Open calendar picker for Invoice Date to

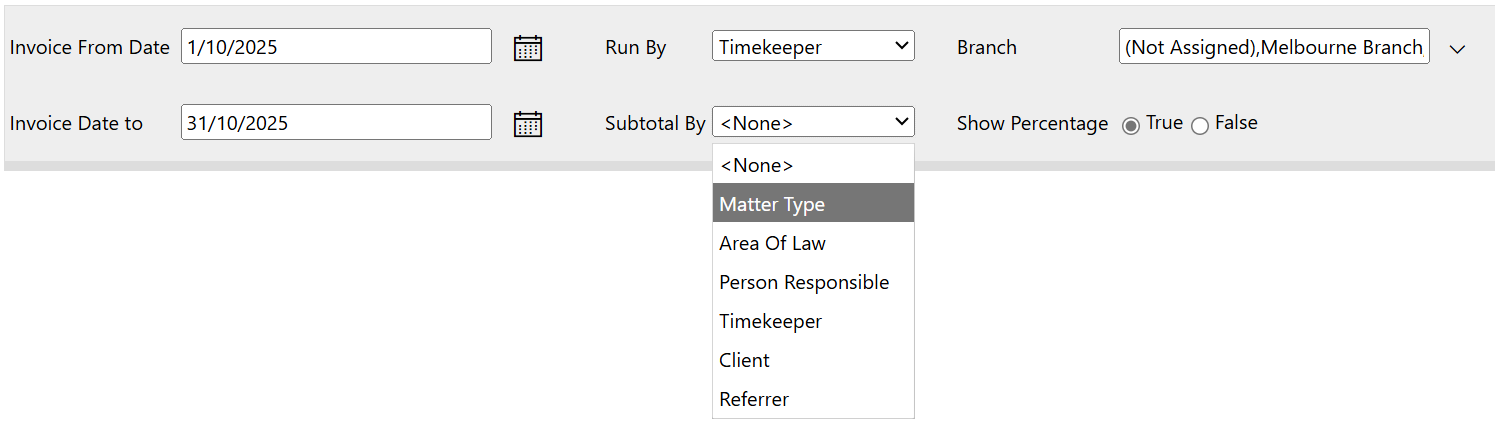(x=527, y=124)
